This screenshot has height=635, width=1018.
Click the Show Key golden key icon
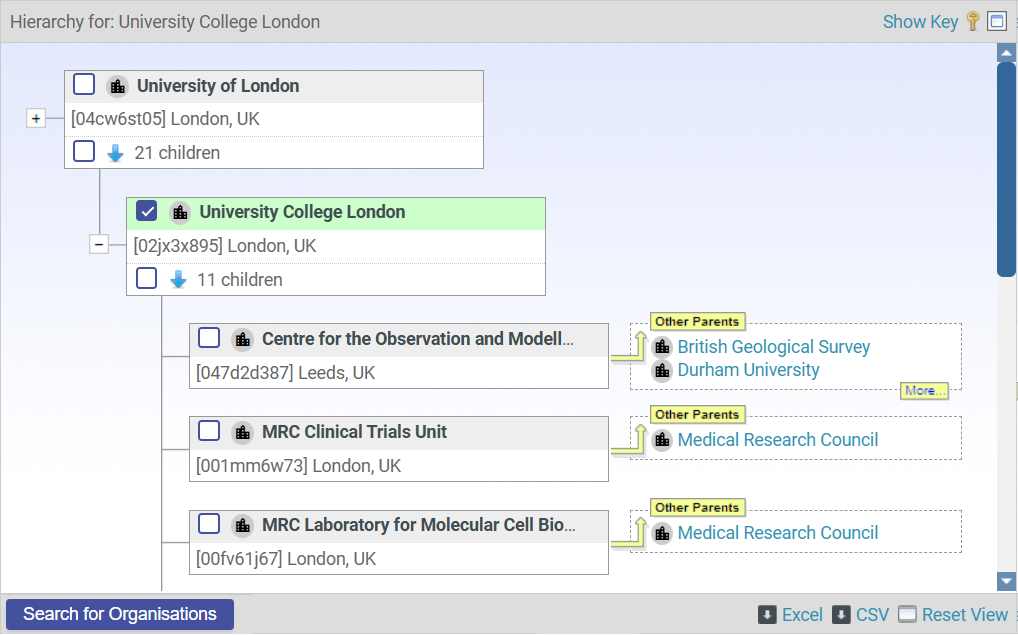pos(973,21)
